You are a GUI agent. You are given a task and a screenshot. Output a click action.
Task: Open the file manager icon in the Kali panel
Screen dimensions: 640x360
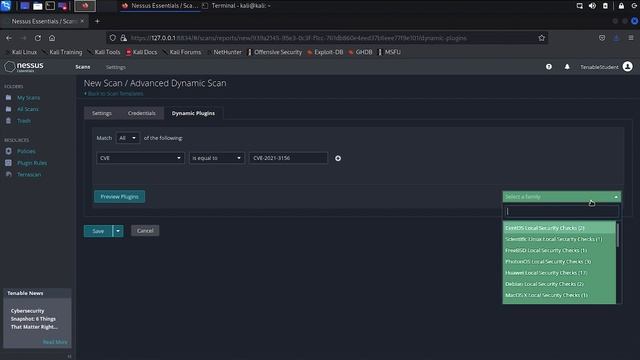38,6
